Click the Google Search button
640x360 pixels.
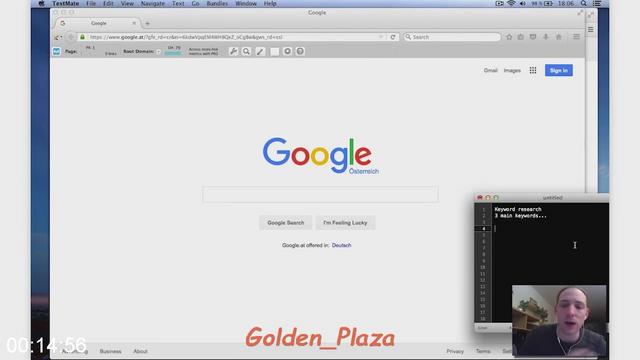(x=286, y=223)
